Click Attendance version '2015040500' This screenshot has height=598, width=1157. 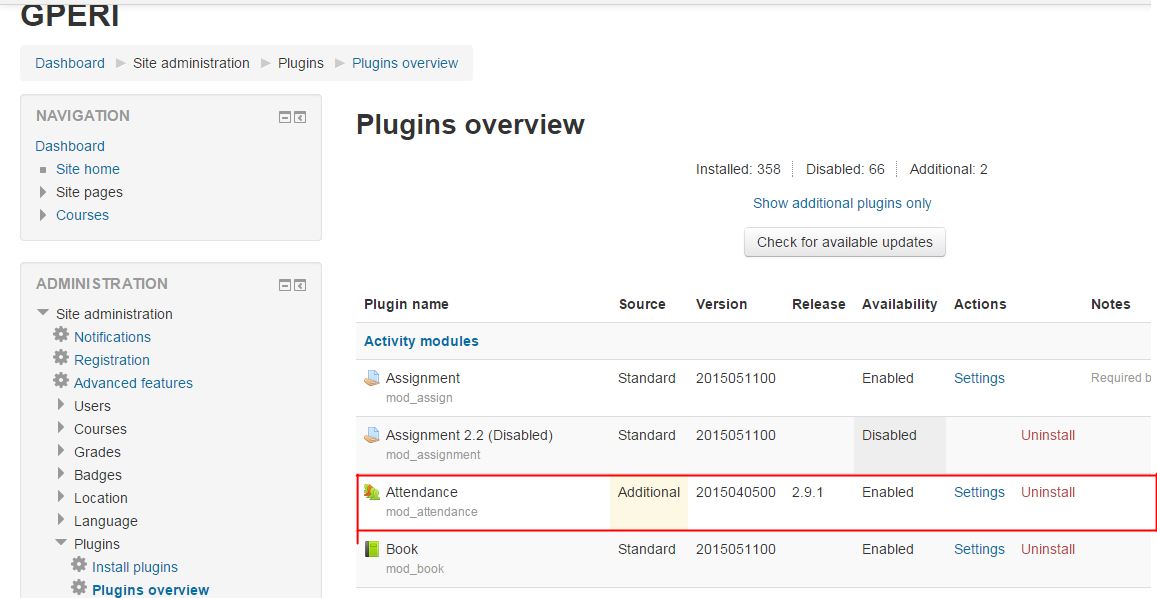(736, 492)
